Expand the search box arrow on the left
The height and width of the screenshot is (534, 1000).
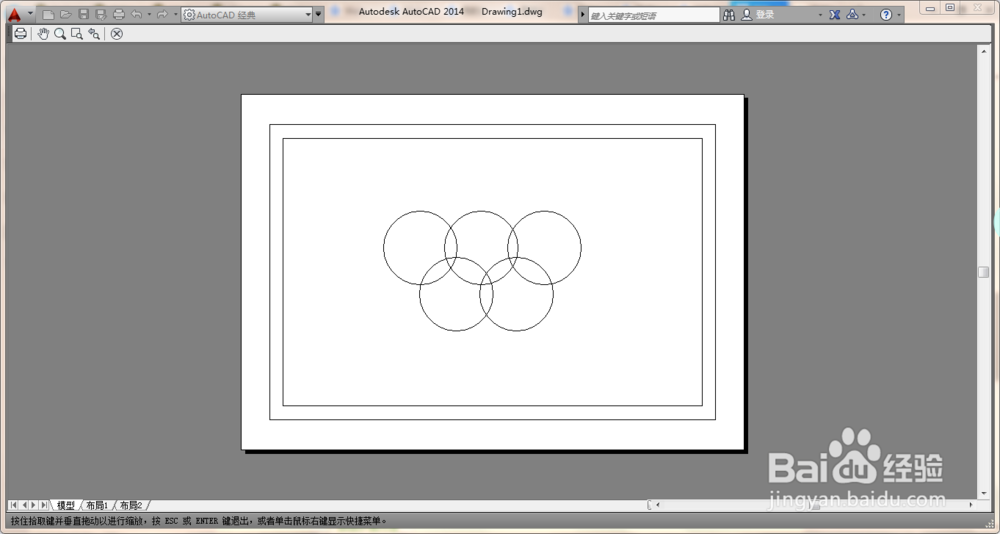tap(582, 15)
